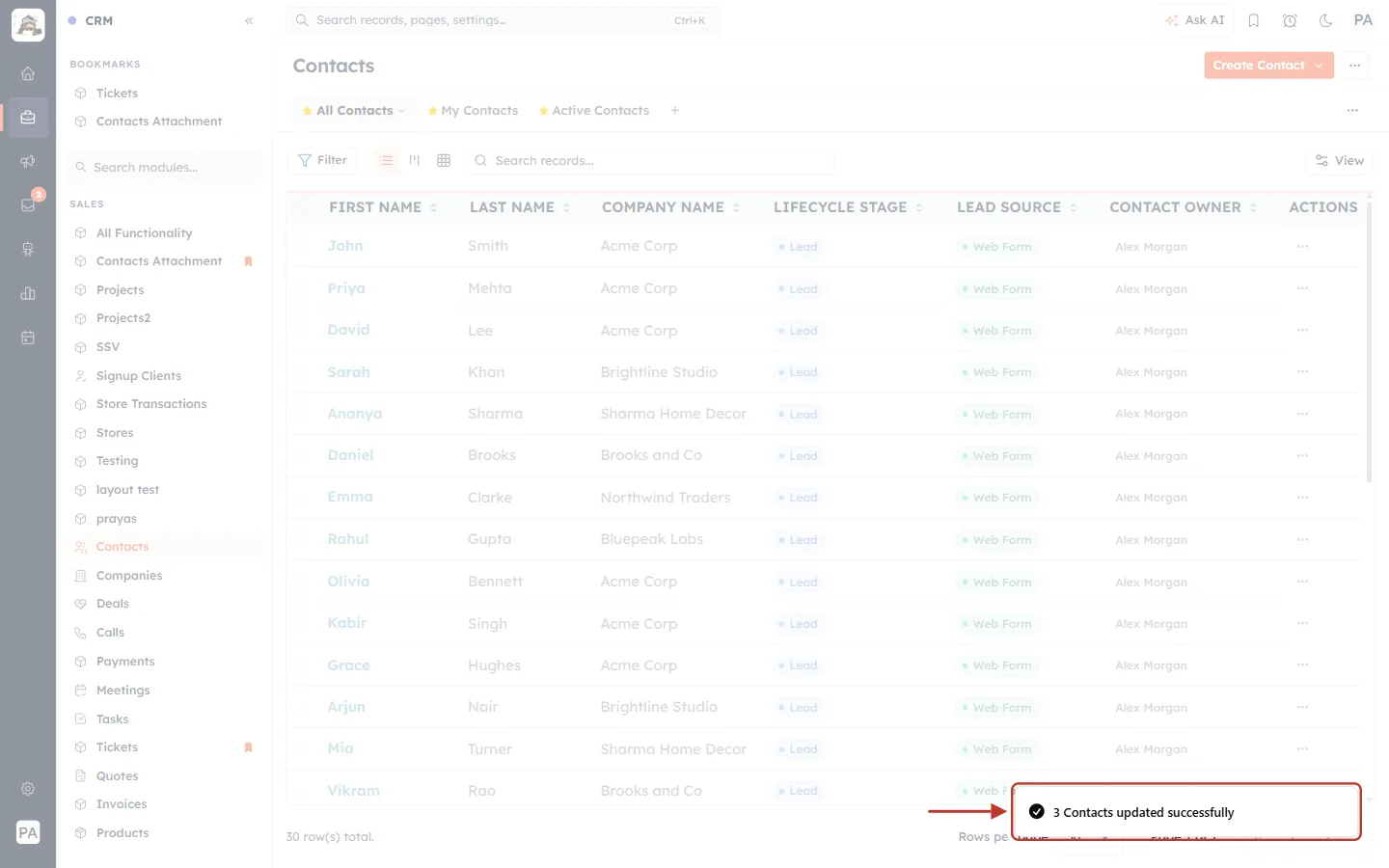The width and height of the screenshot is (1389, 868).
Task: Toggle dark mode moon icon
Action: [x=1325, y=20]
